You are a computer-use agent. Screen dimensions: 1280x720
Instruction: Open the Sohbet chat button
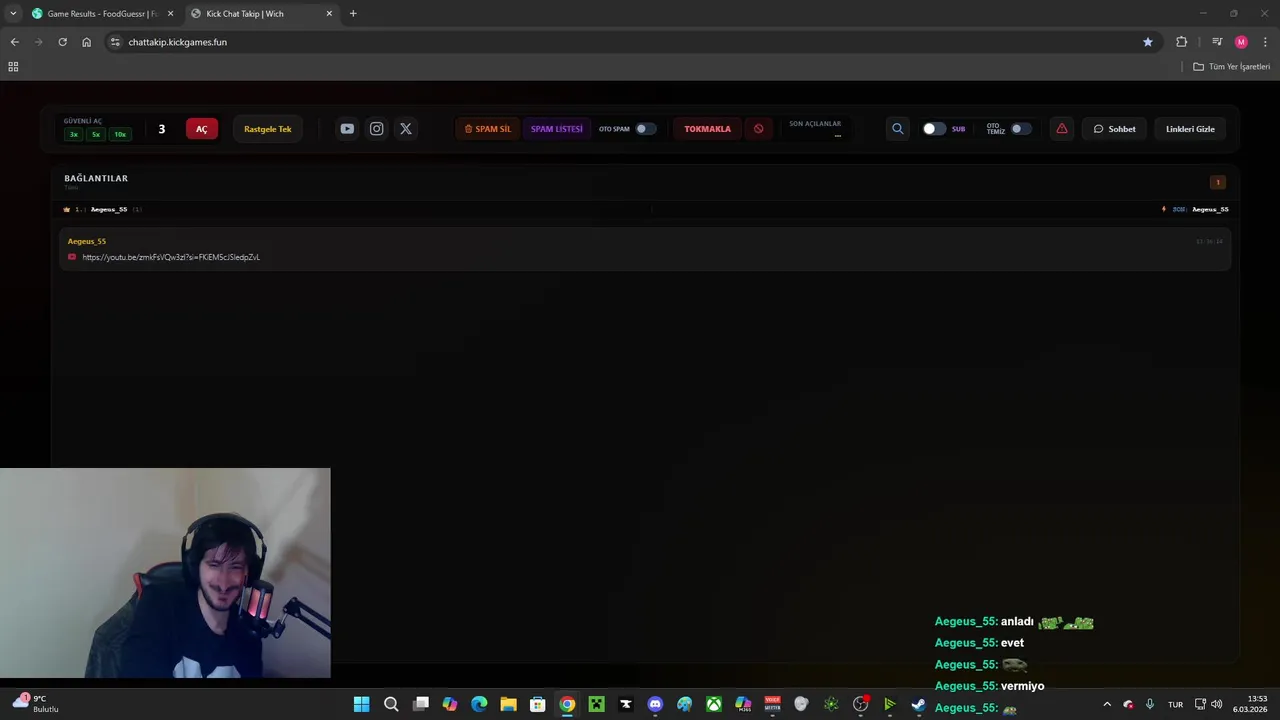1114,129
